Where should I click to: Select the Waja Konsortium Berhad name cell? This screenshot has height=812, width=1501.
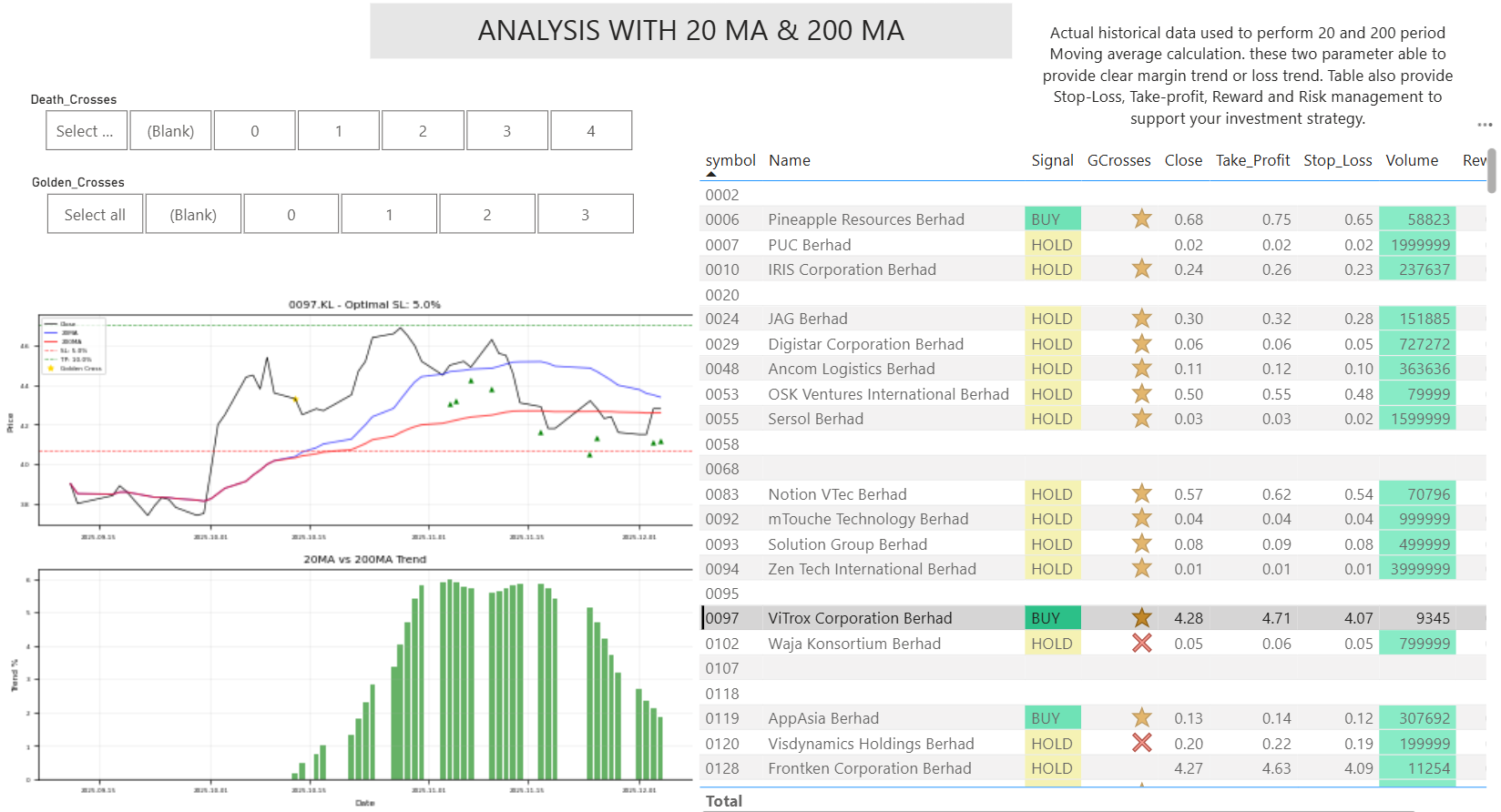coord(854,644)
